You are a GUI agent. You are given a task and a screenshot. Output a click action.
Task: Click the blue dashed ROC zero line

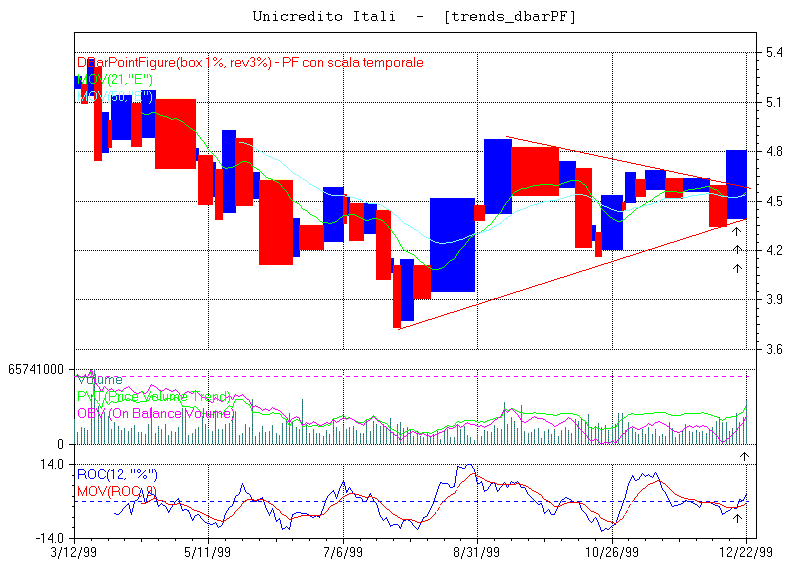(x=411, y=502)
